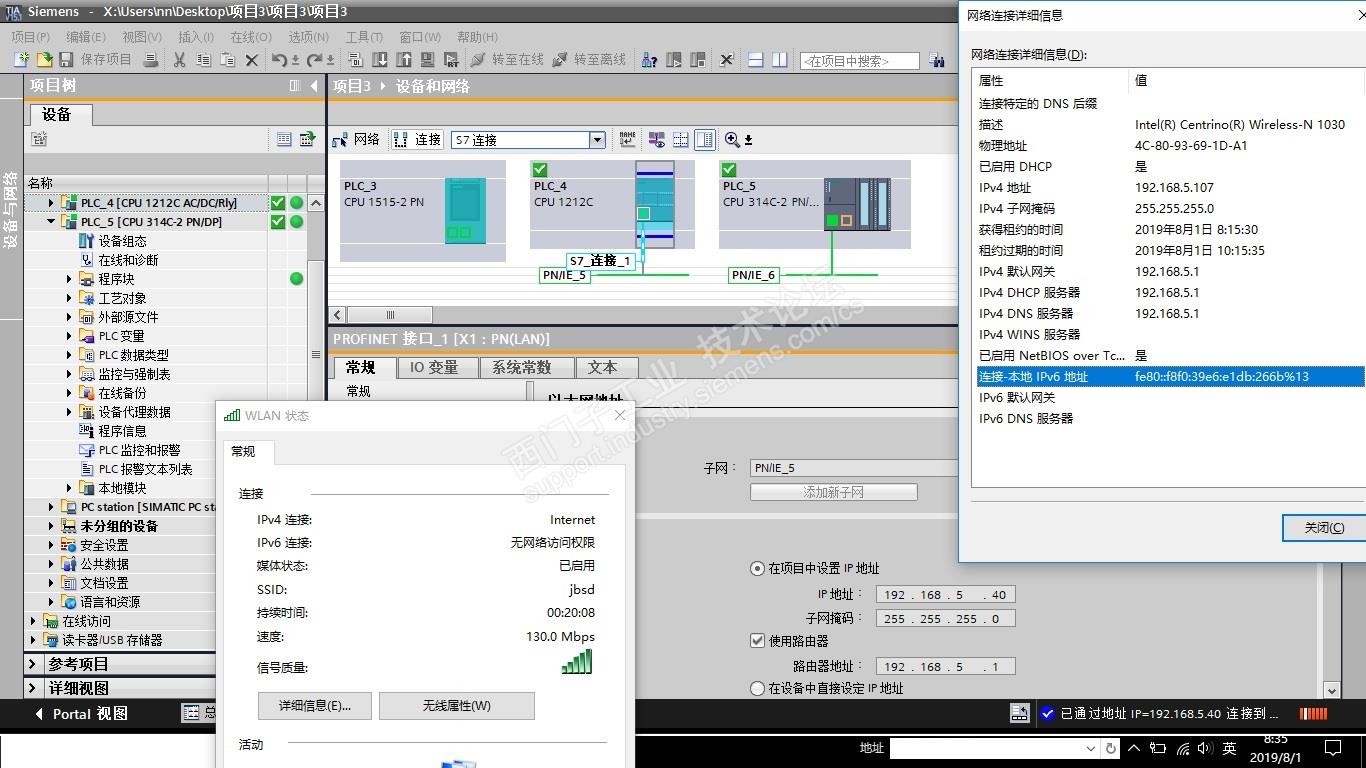The image size is (1366, 768).
Task: Click the paste icon in toolbar
Action: pyautogui.click(x=227, y=60)
